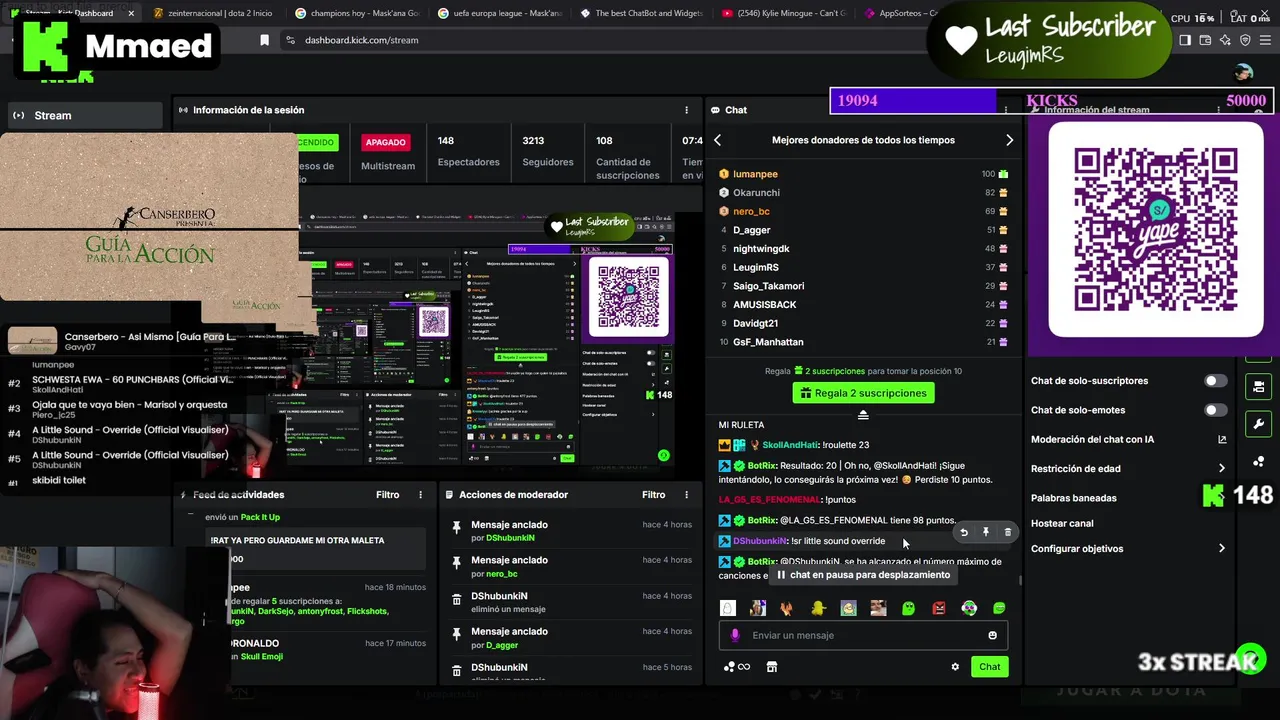Switch to uefa europa league browser tab
This screenshot has height=720, width=1280.
[501, 13]
